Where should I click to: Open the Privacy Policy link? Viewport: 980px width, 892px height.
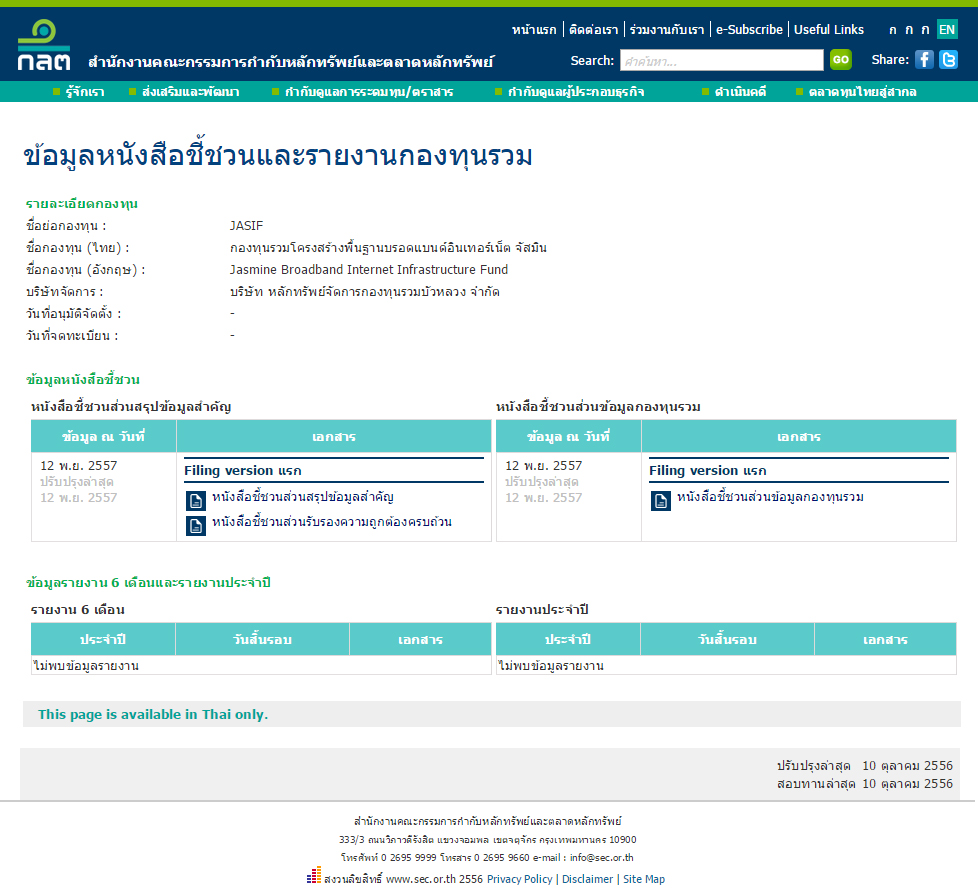(519, 879)
